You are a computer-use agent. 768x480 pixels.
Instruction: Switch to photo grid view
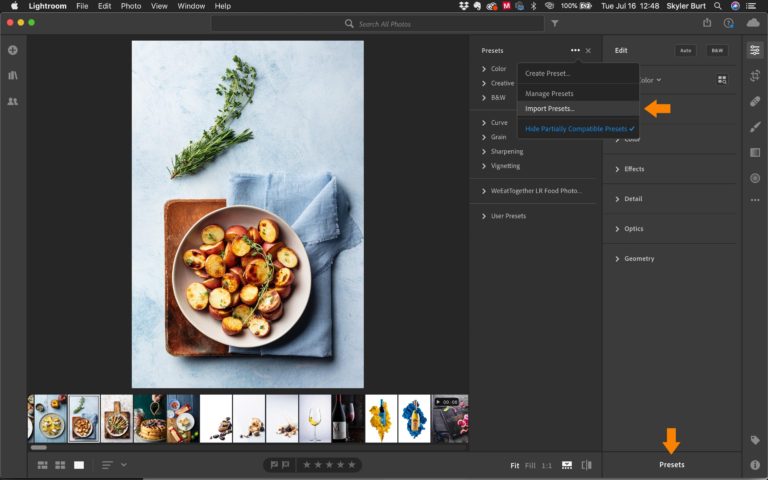click(x=43, y=465)
